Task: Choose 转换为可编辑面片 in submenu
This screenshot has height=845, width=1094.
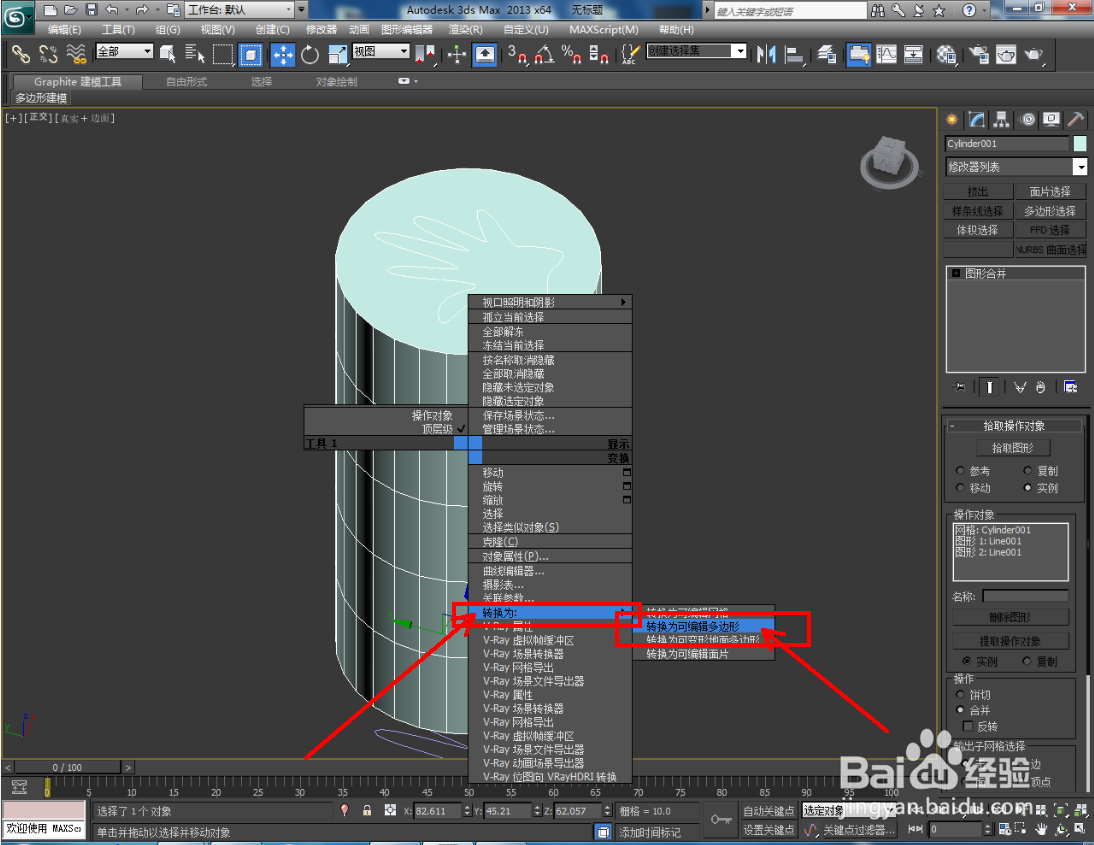Action: [x=703, y=654]
